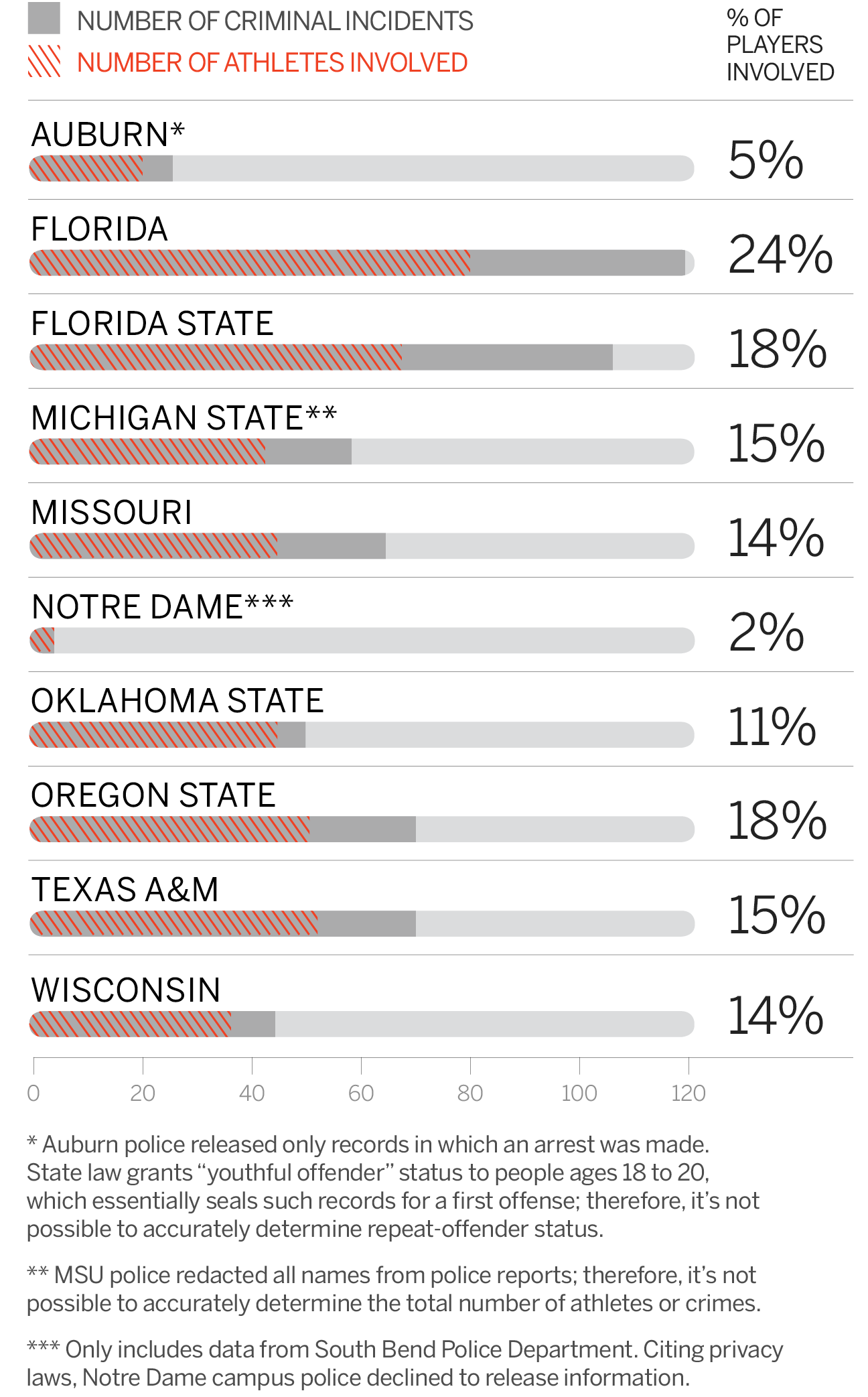Screen dimensions: 868x1397
Task: Click the Missouri gray incidents bar segment
Action: point(332,546)
